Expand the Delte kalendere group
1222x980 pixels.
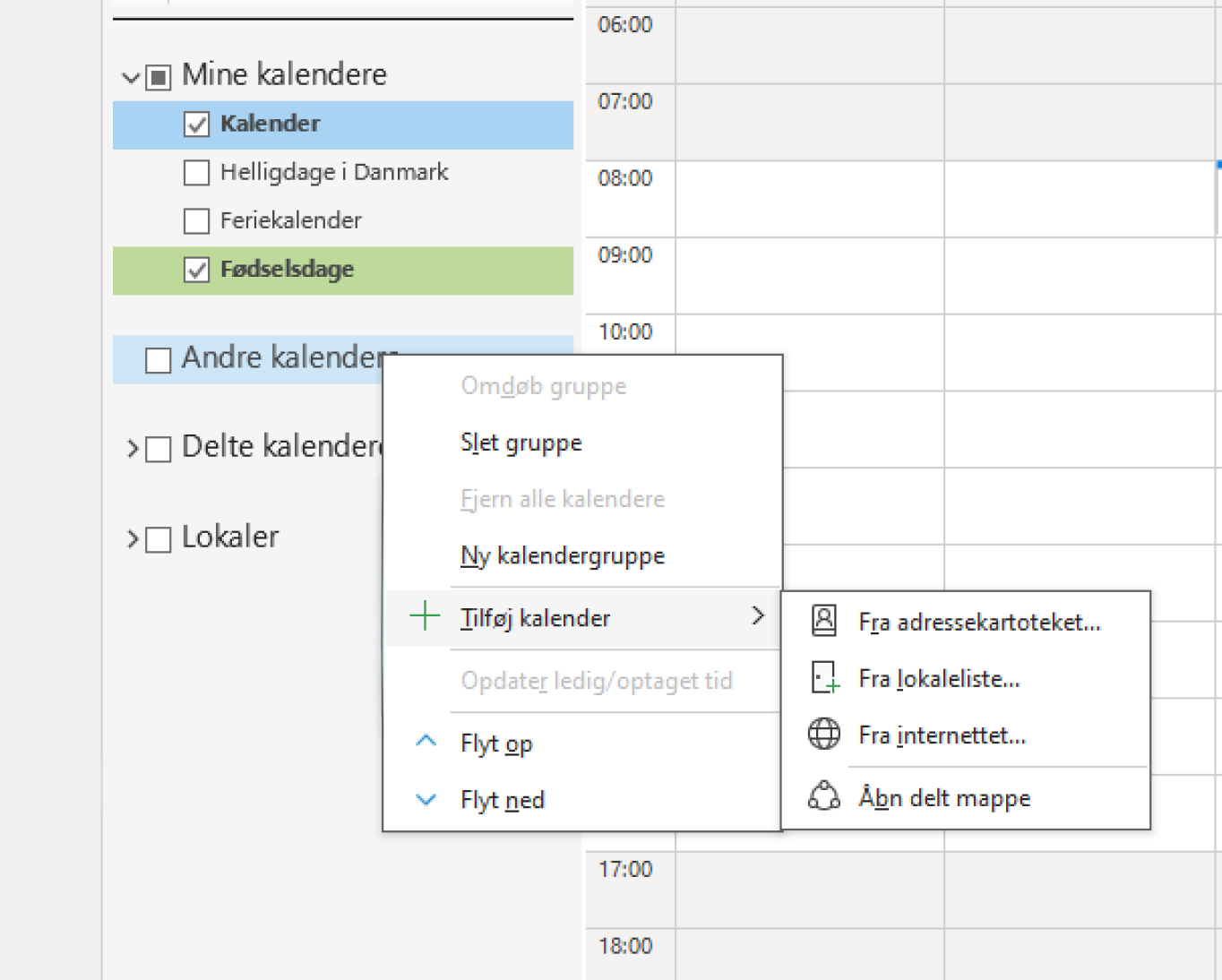132,449
